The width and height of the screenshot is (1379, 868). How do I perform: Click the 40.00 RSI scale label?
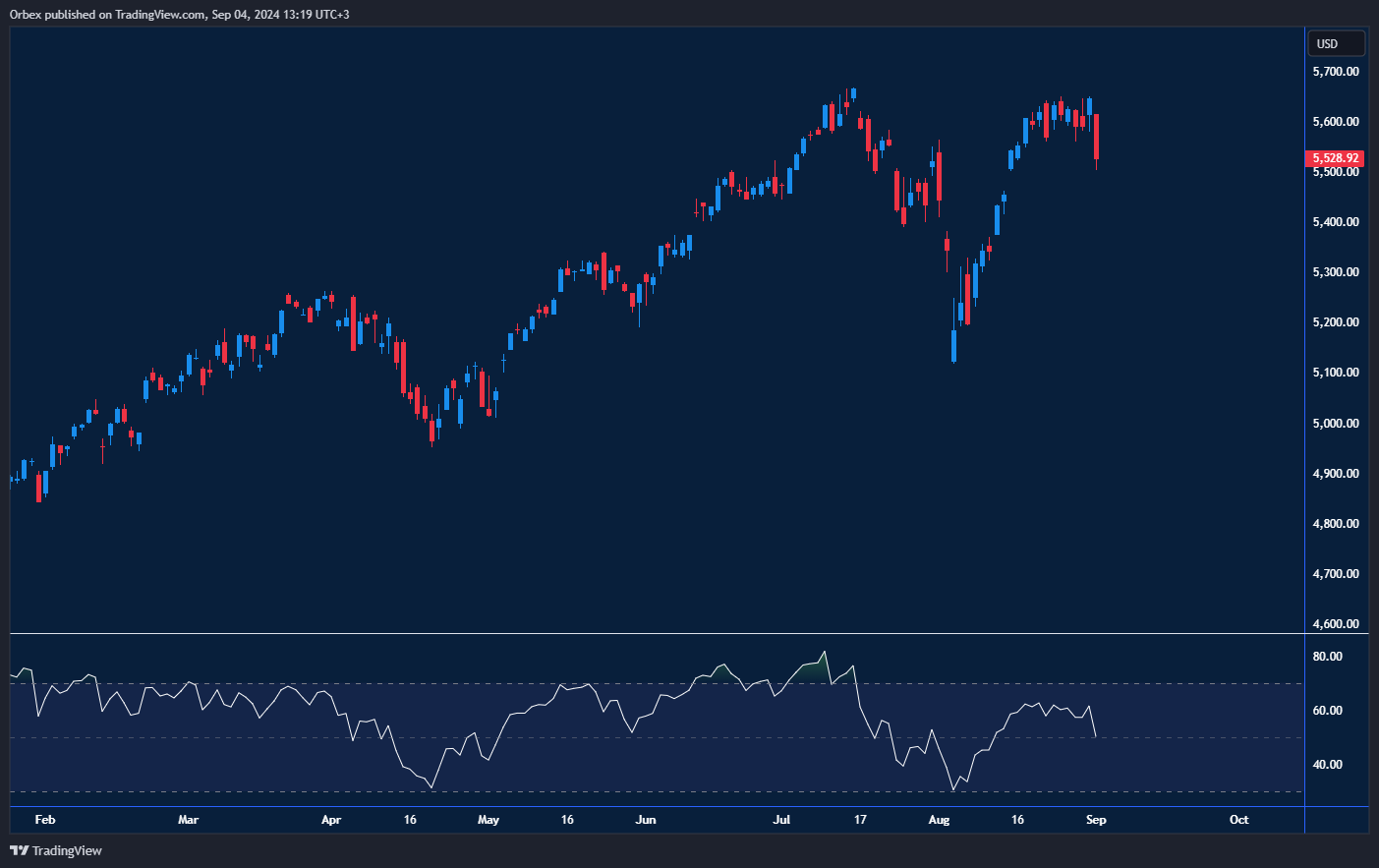click(x=1328, y=765)
